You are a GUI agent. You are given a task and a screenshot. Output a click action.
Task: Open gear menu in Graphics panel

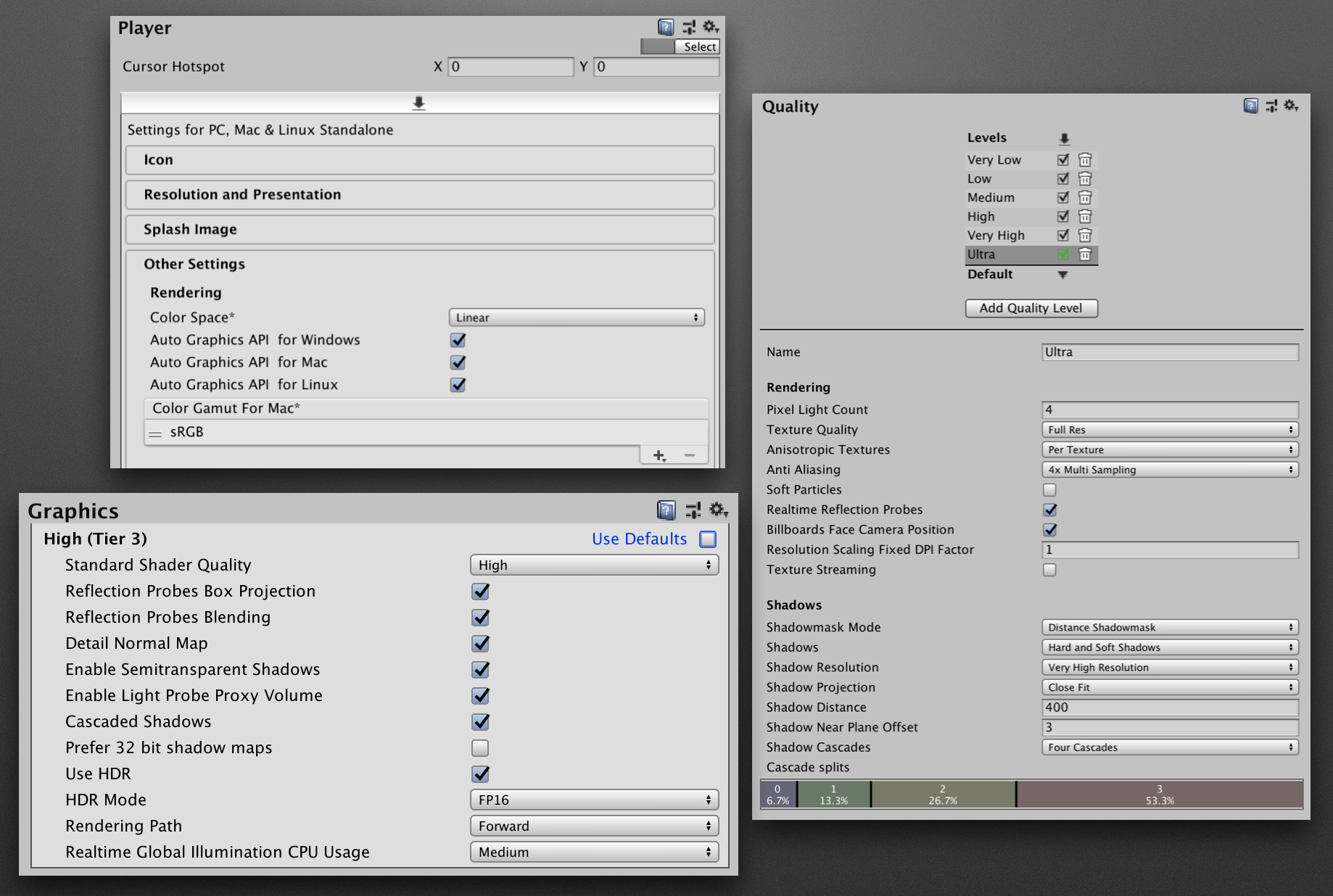pyautogui.click(x=719, y=510)
